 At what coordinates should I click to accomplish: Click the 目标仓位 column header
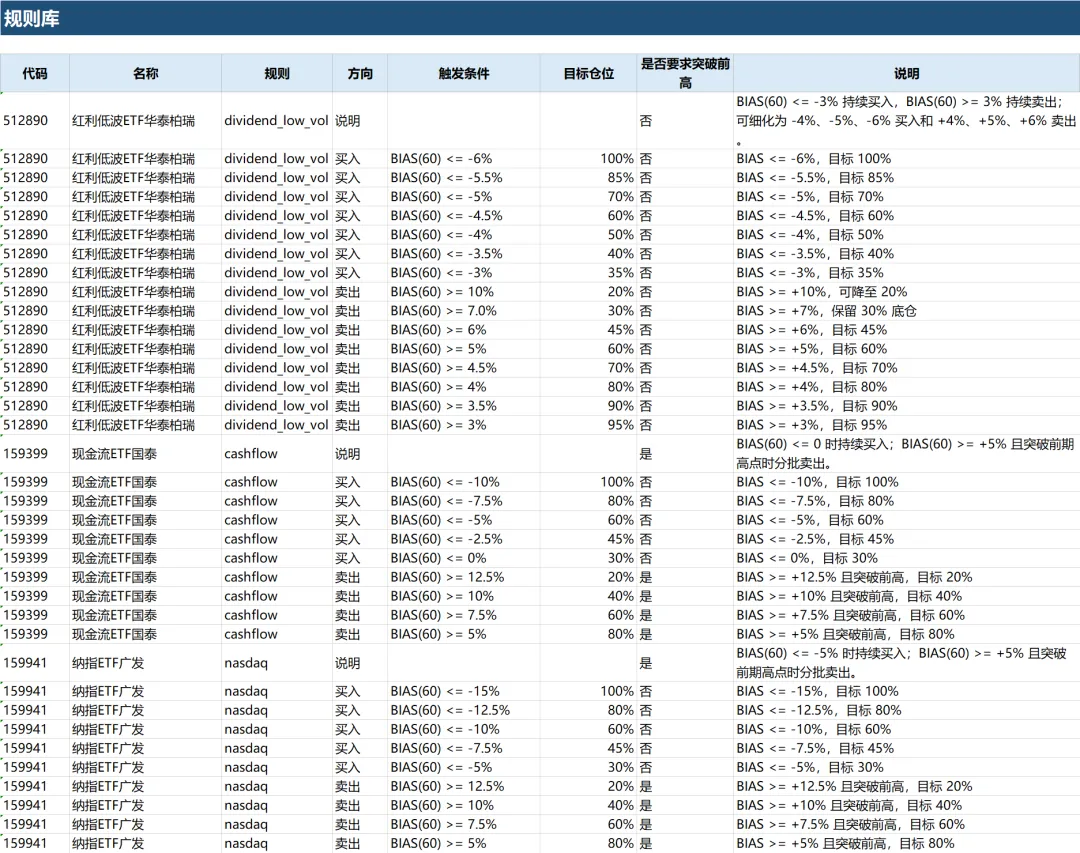click(x=588, y=73)
